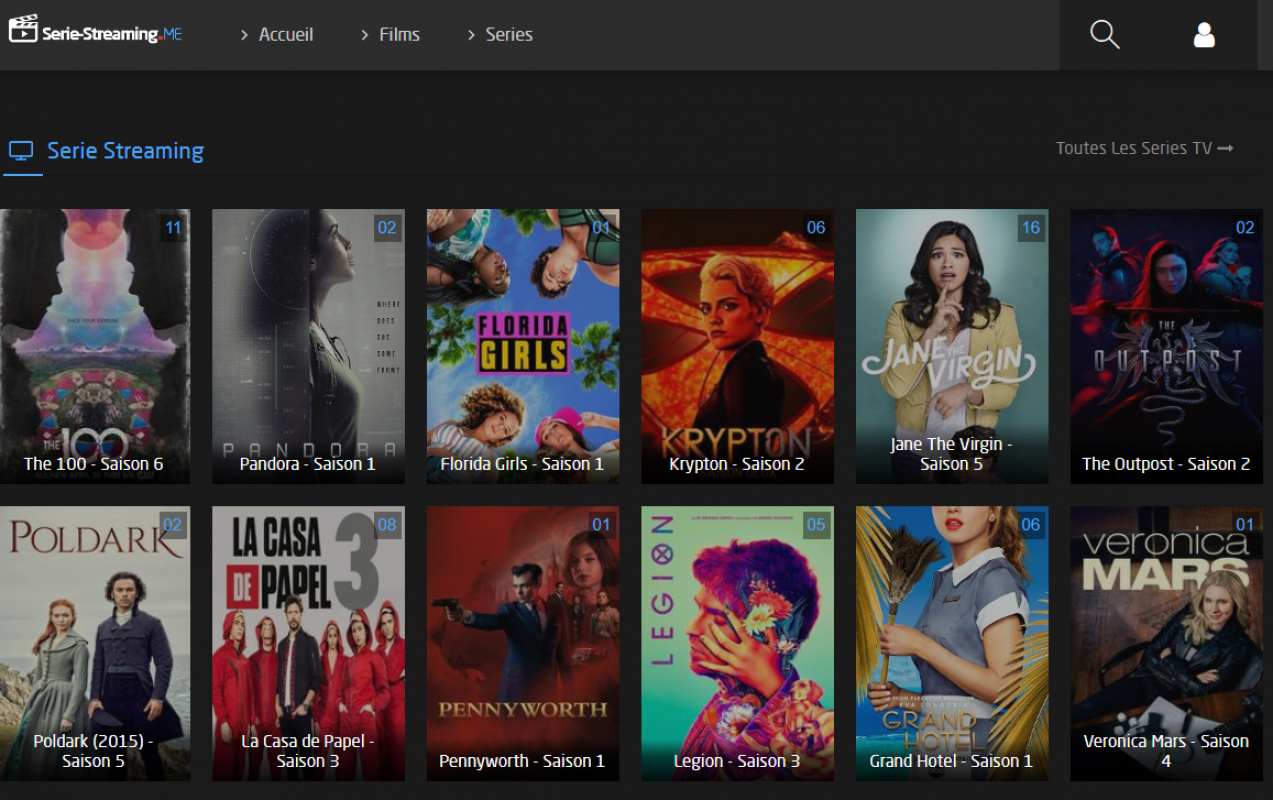Screen dimensions: 1273x800
Task: Click episode badge 01 on Pennyworth
Action: (601, 525)
